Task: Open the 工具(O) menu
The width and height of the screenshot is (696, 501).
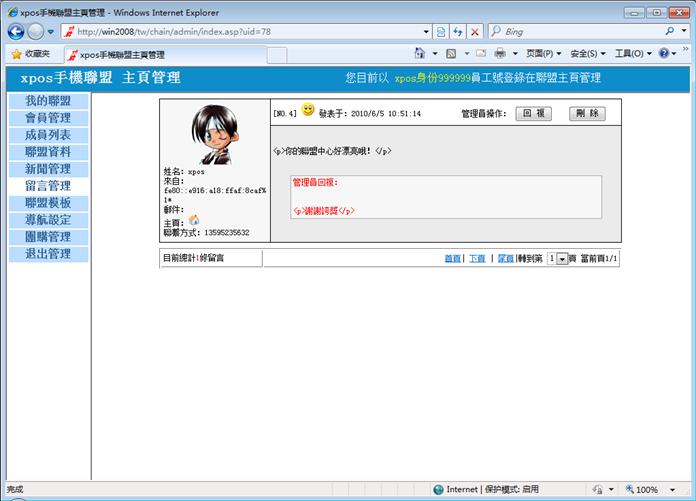Action: click(632, 54)
